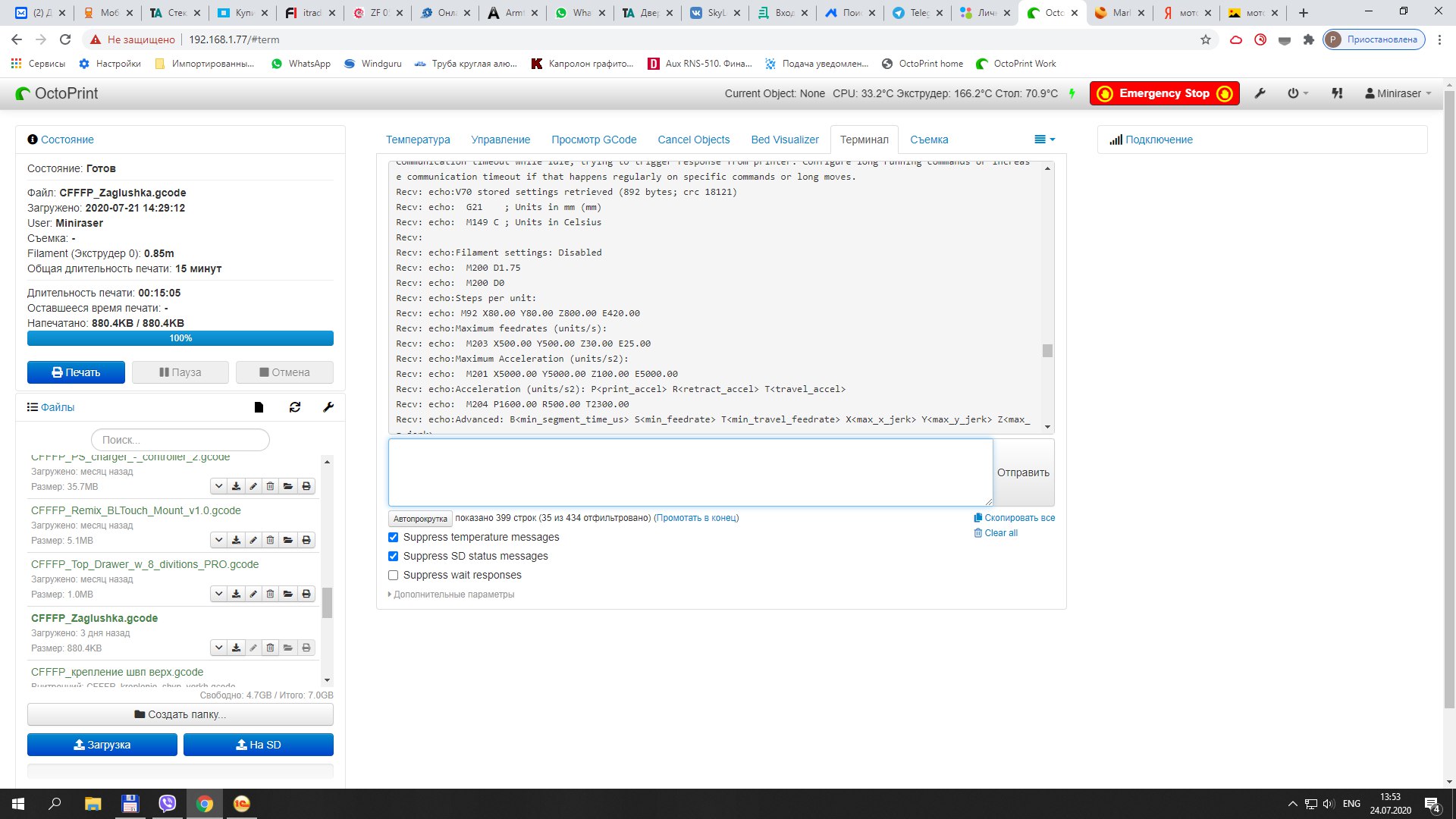
Task: Open Viber from the Windows taskbar
Action: (x=167, y=804)
